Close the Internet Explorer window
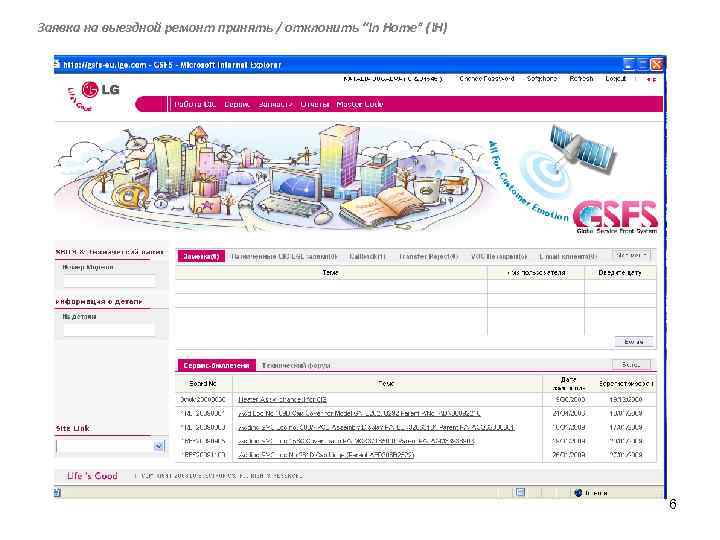 (x=657, y=64)
